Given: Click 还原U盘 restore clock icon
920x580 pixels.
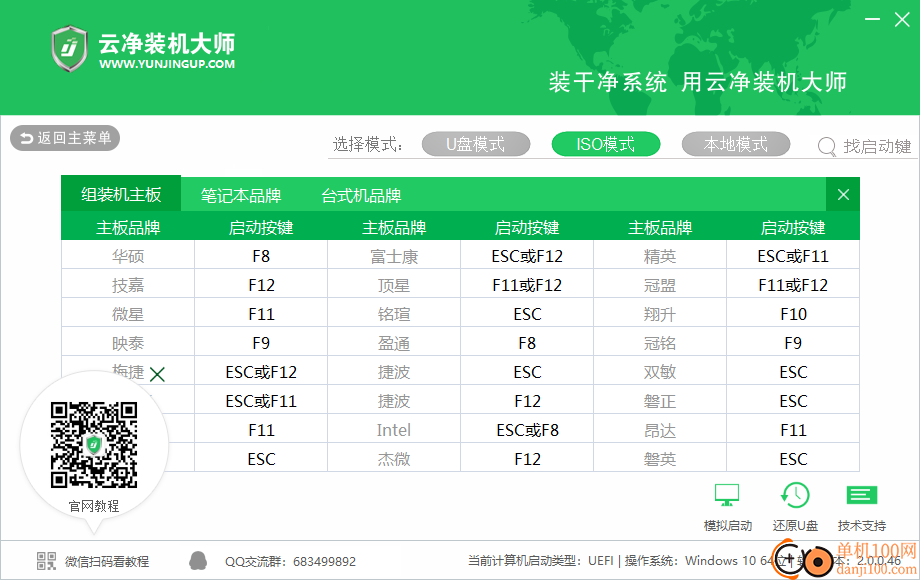Looking at the screenshot, I should click(x=795, y=496).
